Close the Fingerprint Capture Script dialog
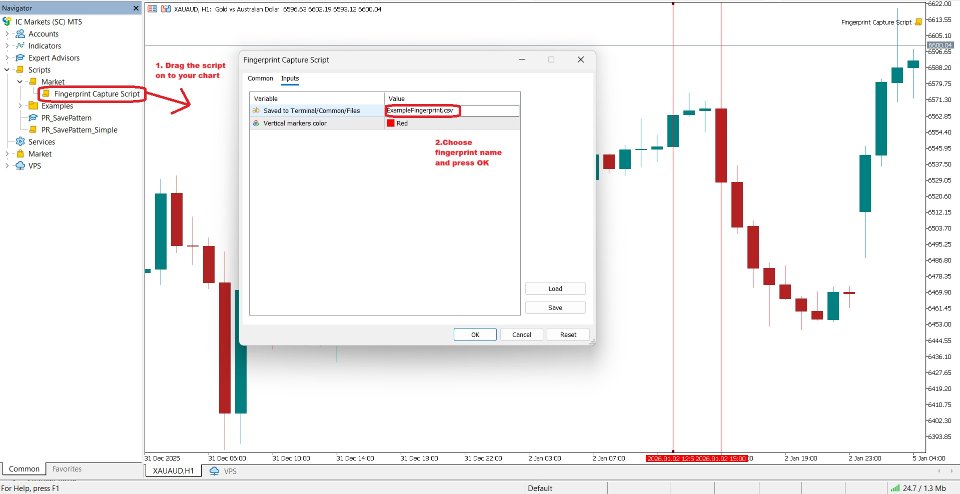Viewport: 960px width, 494px height. (x=580, y=59)
